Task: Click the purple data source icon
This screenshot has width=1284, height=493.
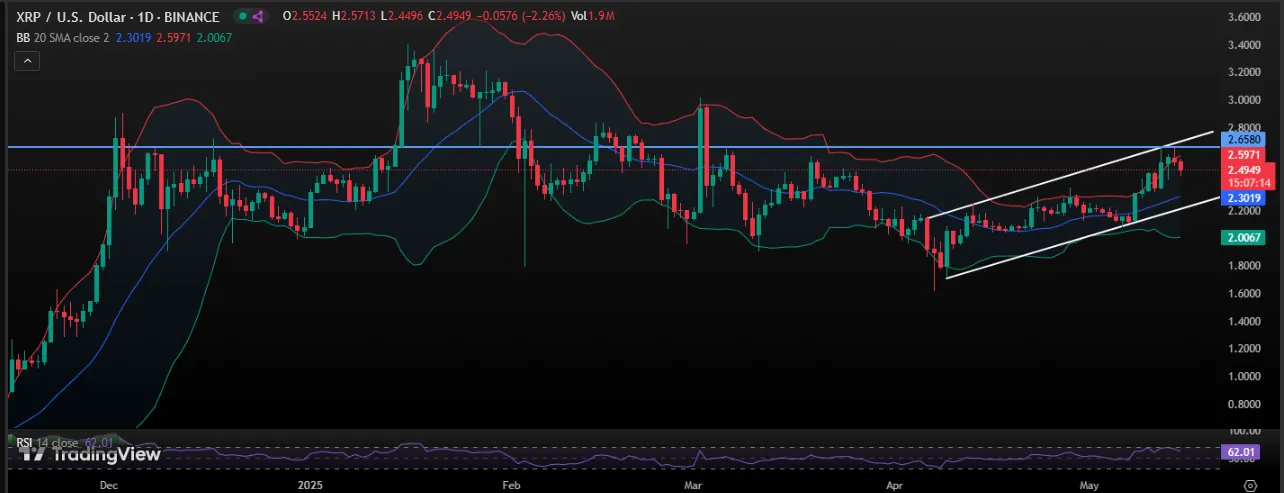Action: [x=258, y=17]
